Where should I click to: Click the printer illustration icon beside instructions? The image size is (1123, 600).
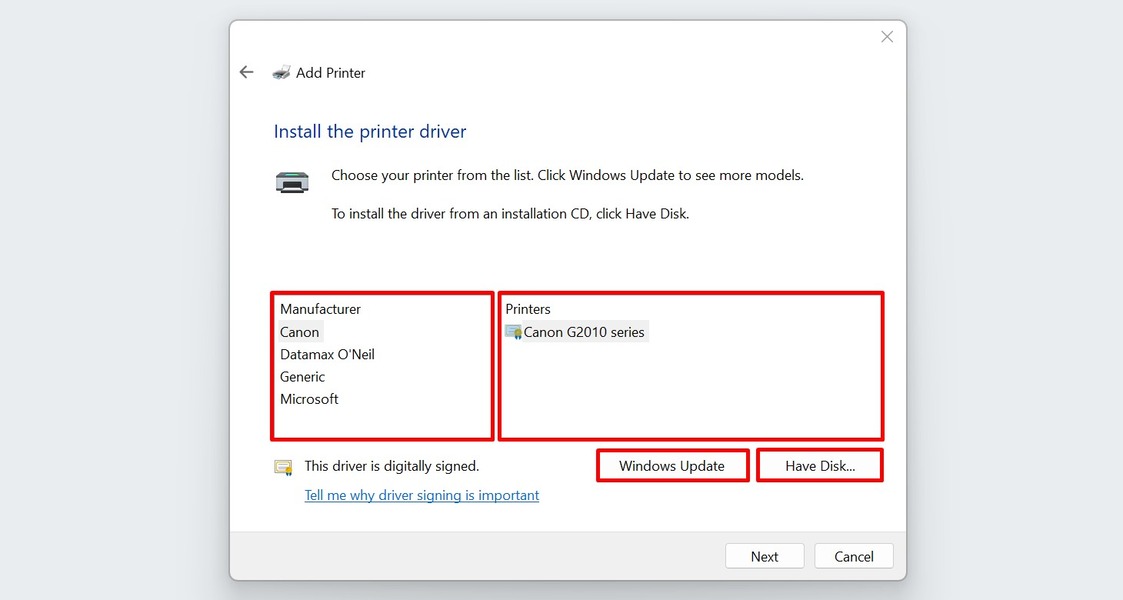(291, 181)
